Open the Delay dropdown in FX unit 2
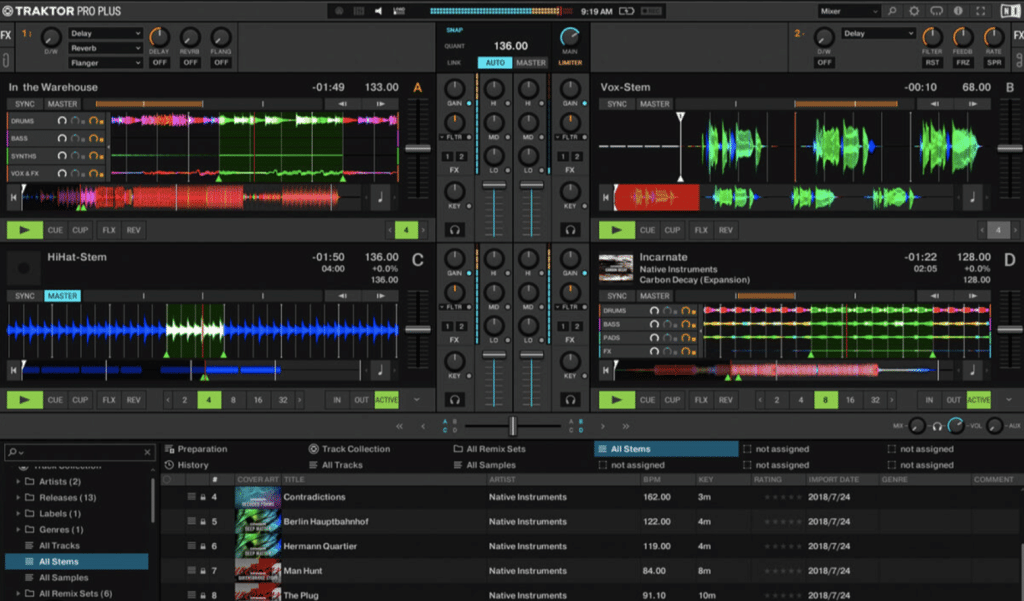This screenshot has width=1024, height=601. (878, 33)
